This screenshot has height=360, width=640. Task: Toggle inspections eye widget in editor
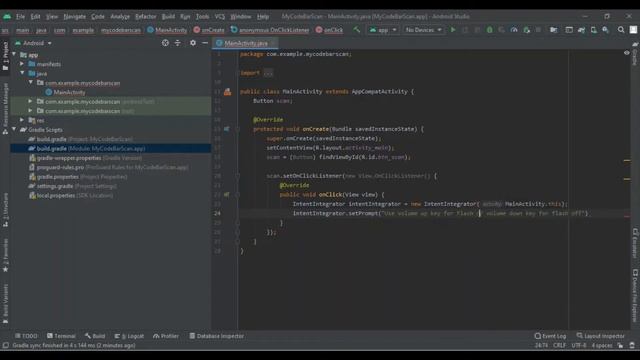(x=627, y=53)
